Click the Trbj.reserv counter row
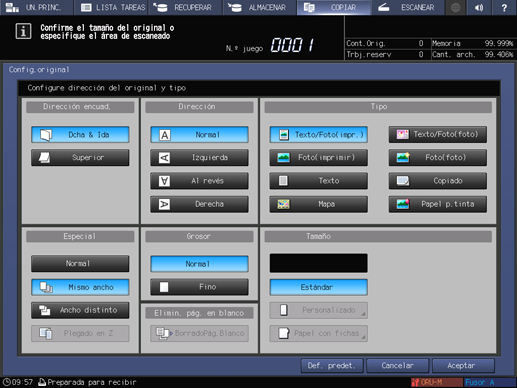 pyautogui.click(x=385, y=54)
